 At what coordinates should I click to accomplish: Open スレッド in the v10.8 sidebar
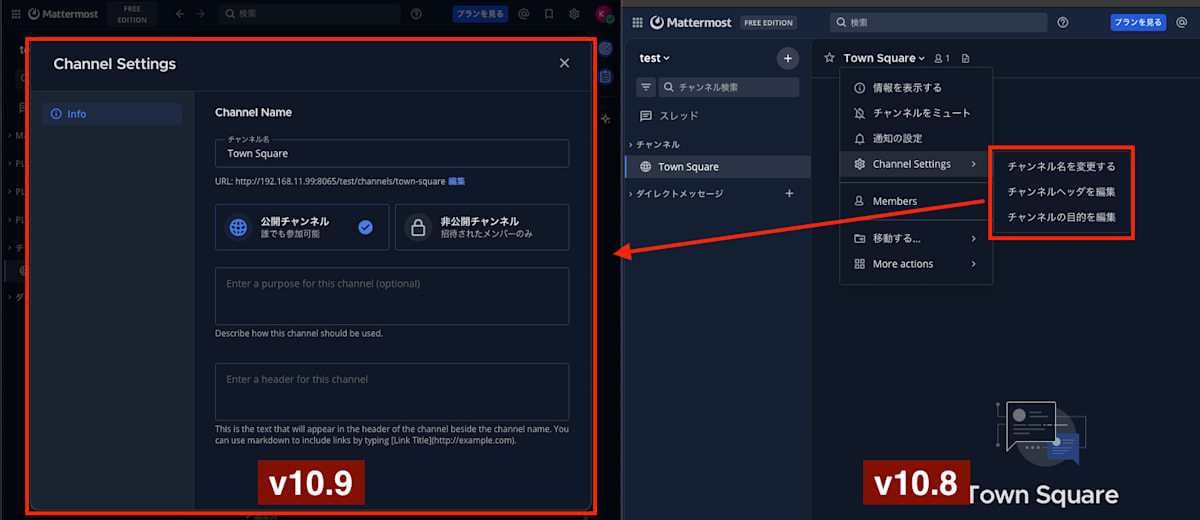tap(716, 116)
